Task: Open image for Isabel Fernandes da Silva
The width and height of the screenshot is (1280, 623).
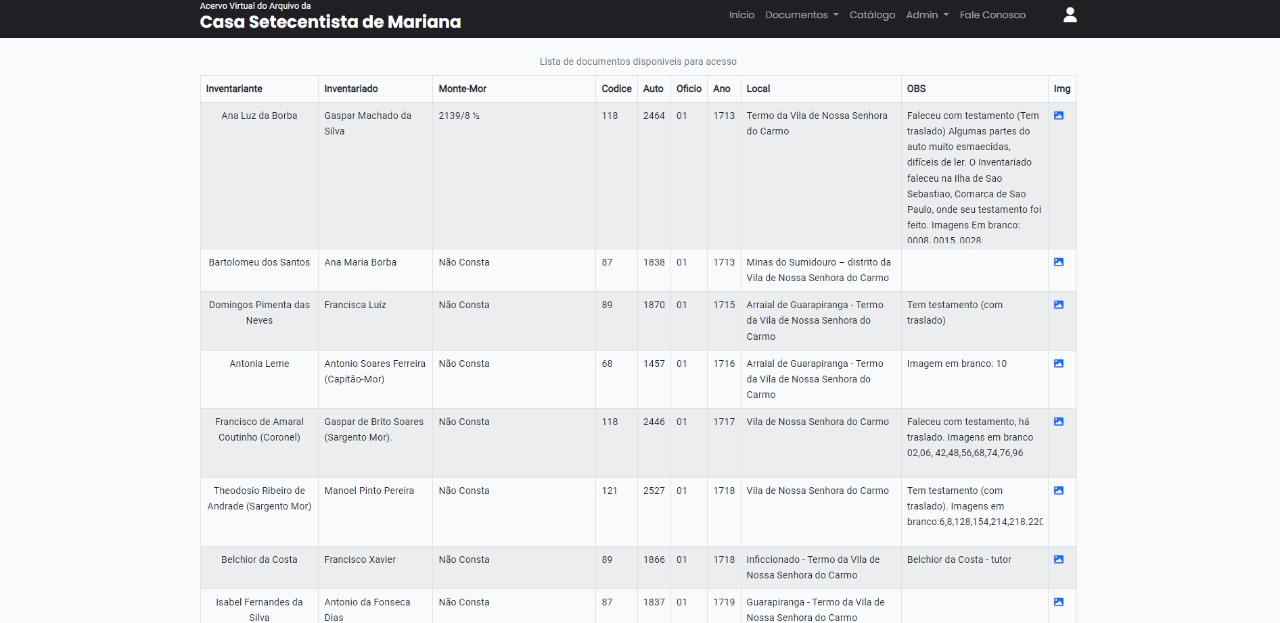Action: (x=1058, y=602)
